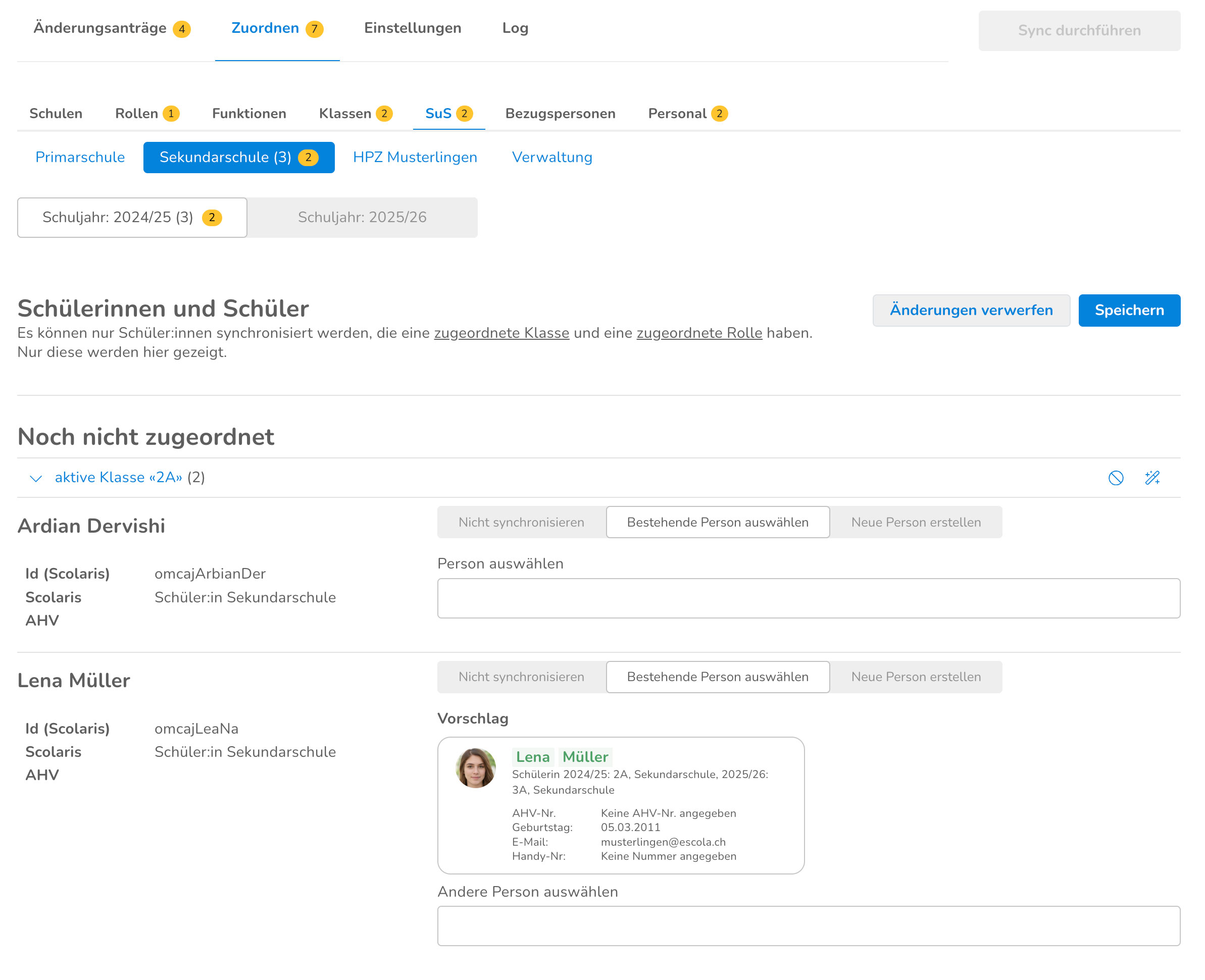Click Lena Müller's profile photo

(x=475, y=768)
